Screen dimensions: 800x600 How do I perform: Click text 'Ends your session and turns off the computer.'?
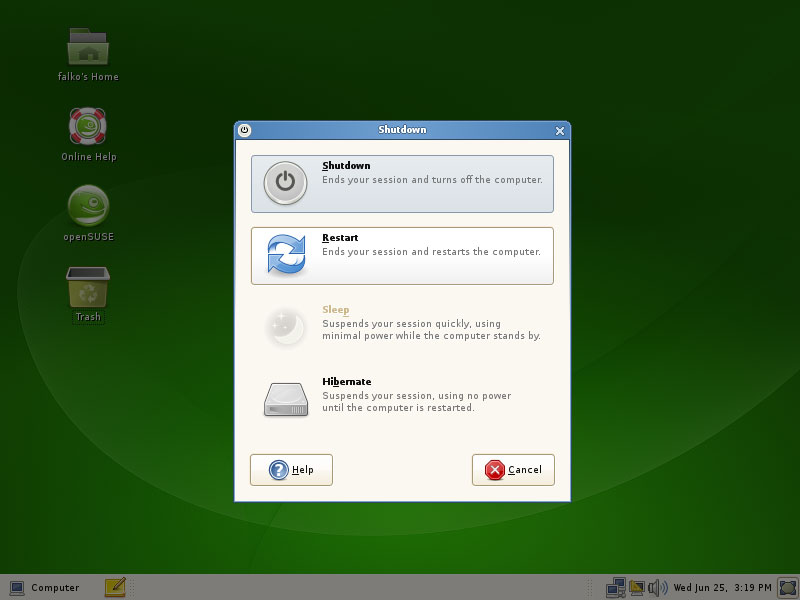432,180
